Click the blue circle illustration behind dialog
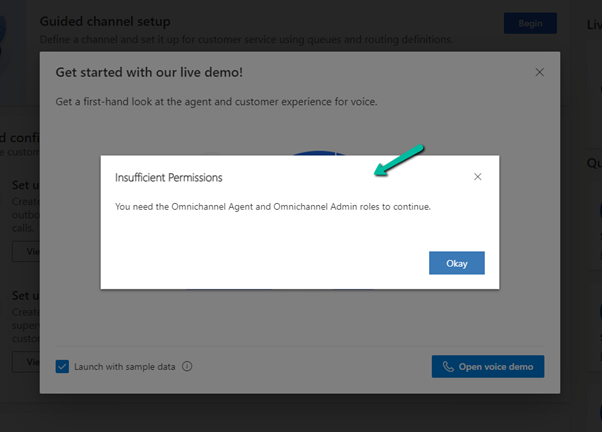This screenshot has width=602, height=432. (322, 153)
